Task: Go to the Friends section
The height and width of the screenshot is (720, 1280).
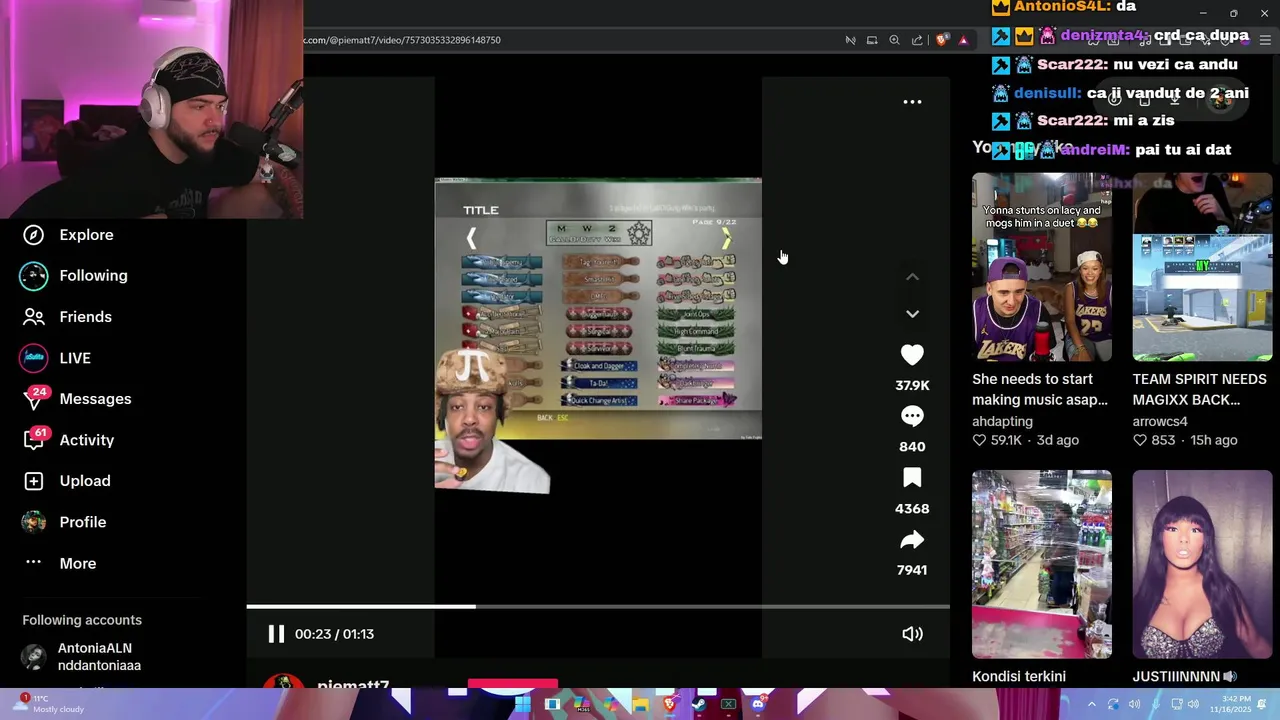Action: point(66,317)
